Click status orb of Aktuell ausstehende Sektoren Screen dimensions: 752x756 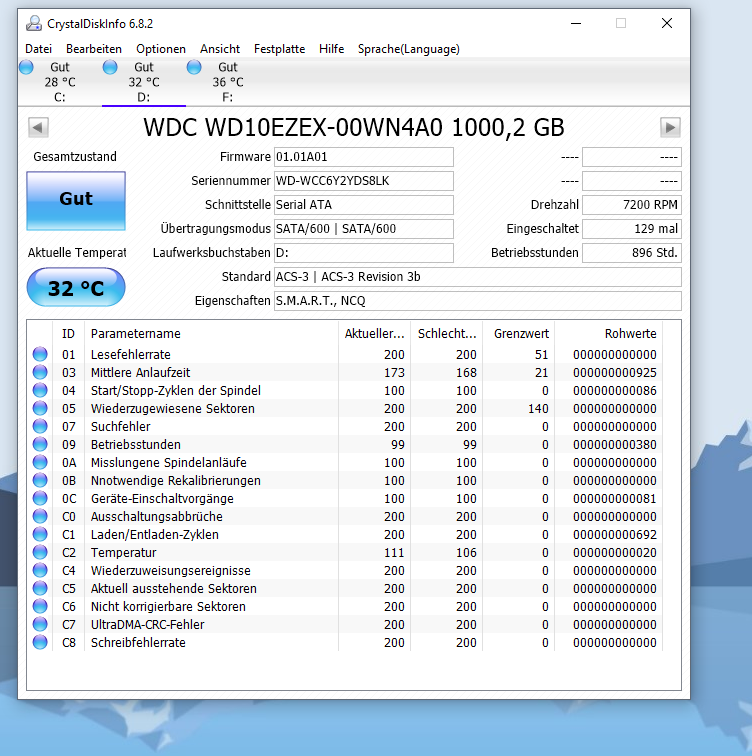40,588
